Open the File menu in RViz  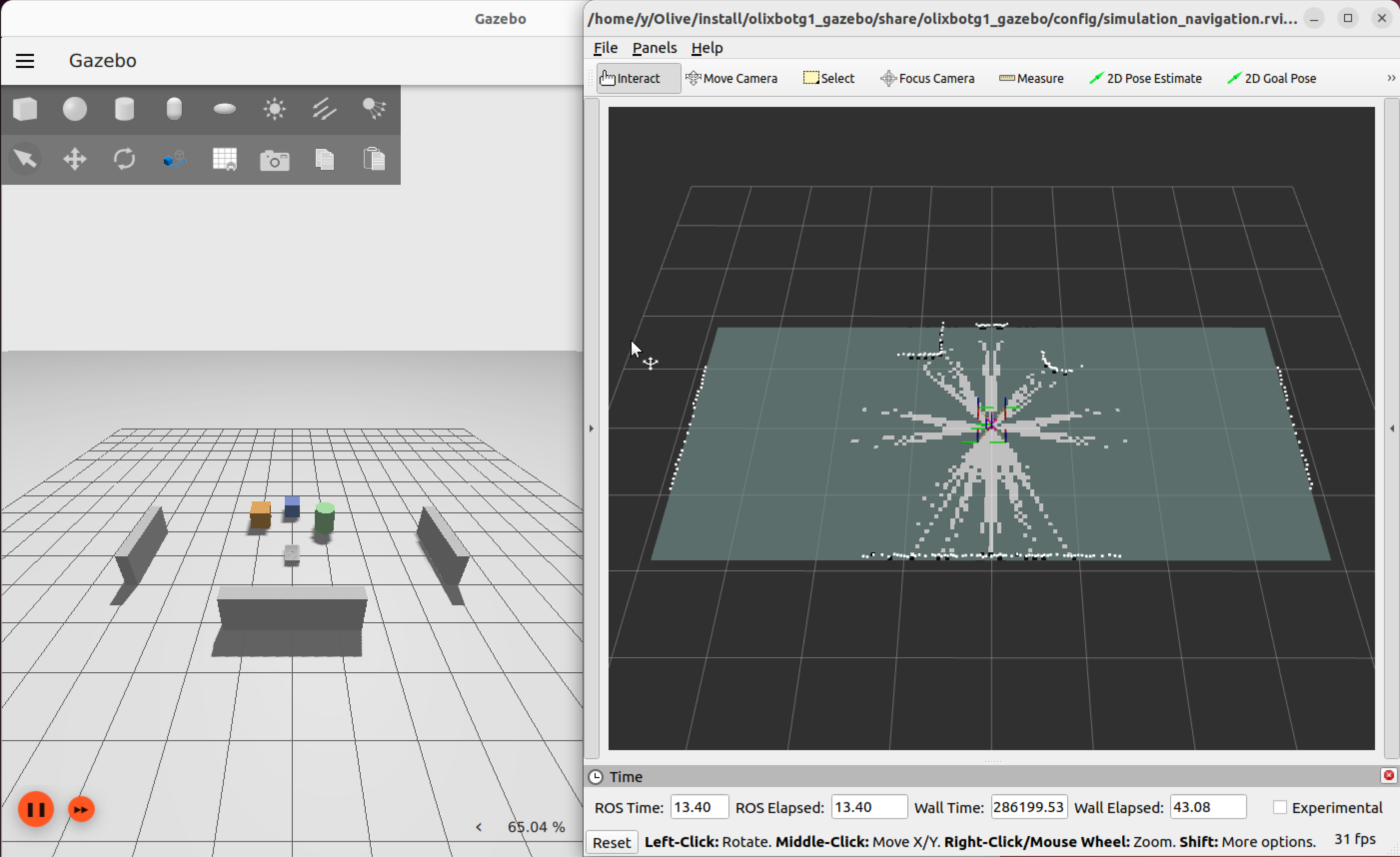click(605, 48)
